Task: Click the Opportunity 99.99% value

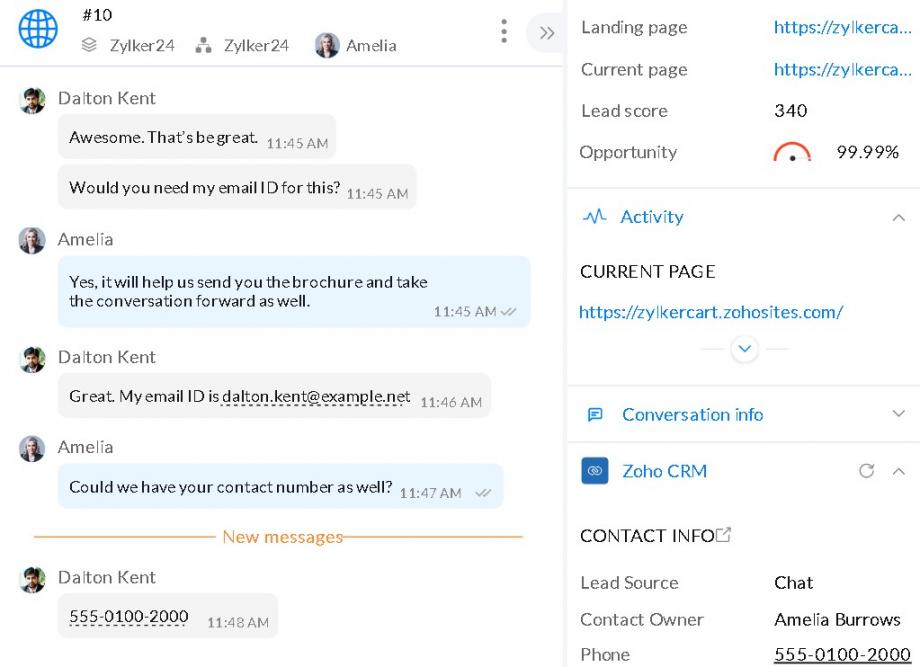Action: pyautogui.click(x=867, y=153)
